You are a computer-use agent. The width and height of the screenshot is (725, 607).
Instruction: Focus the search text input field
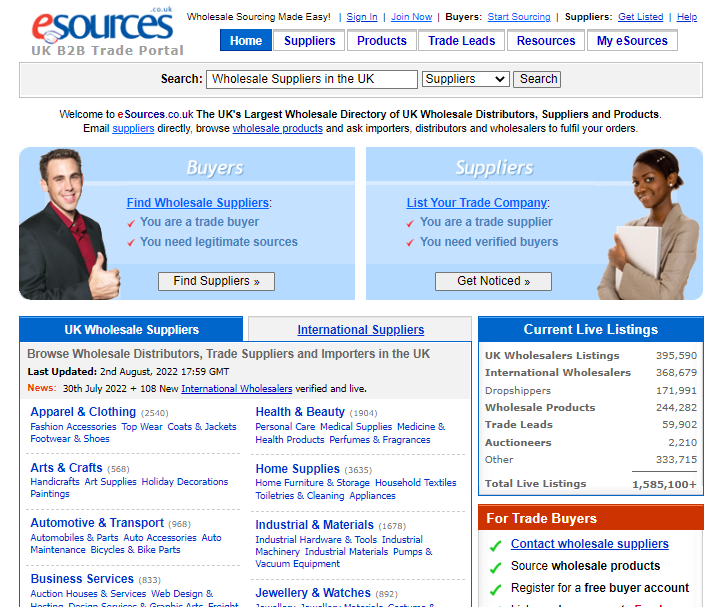312,79
